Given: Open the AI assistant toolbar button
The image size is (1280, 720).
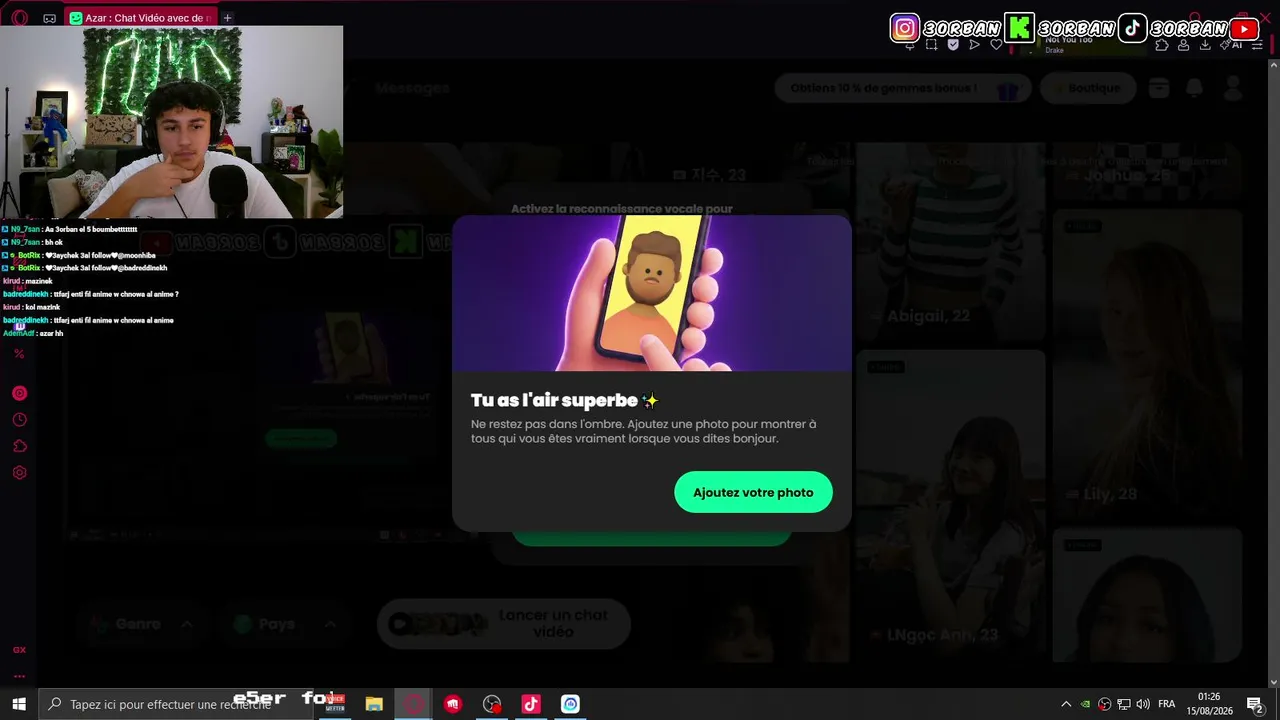Looking at the screenshot, I should (1233, 45).
